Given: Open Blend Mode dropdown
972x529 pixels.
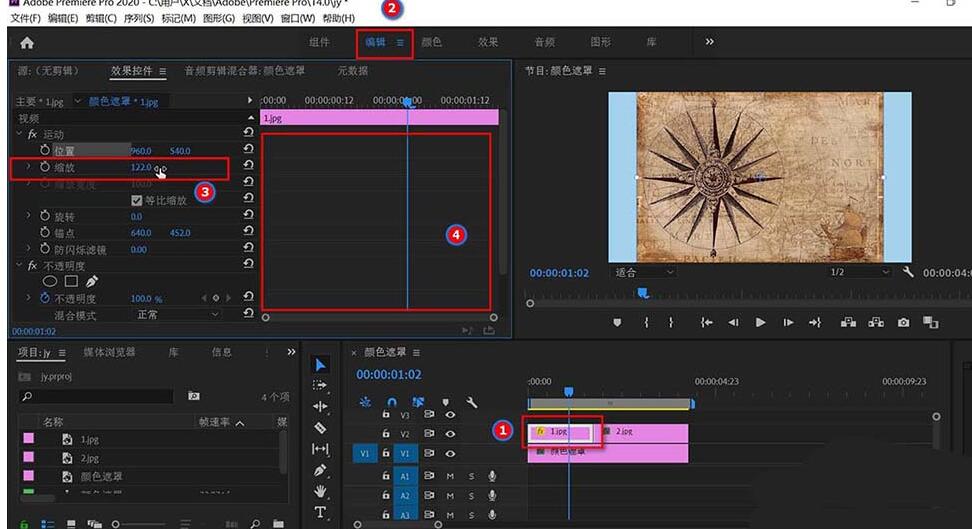Looking at the screenshot, I should (177, 314).
